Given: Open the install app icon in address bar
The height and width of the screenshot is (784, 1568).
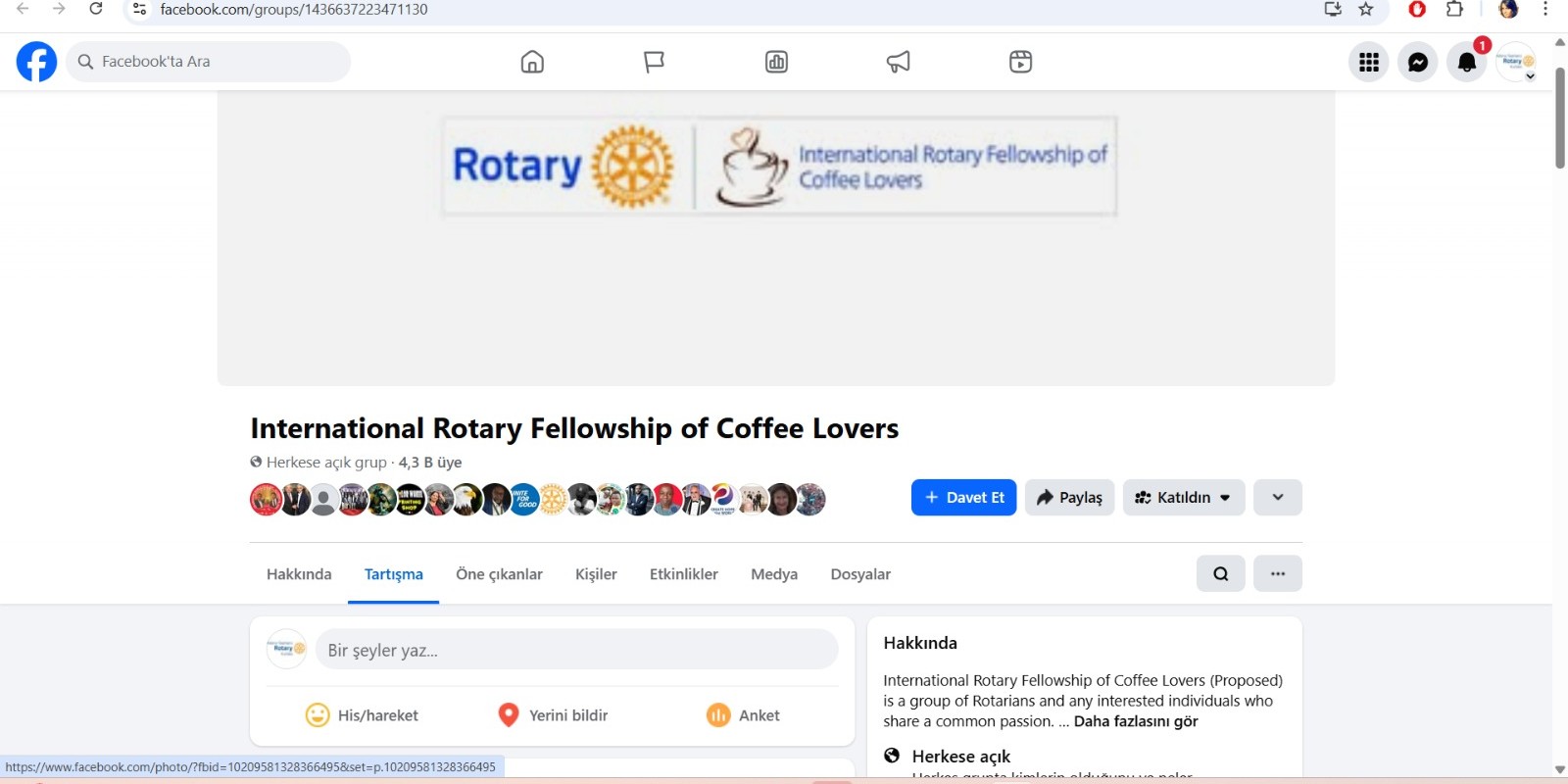Looking at the screenshot, I should [1333, 9].
